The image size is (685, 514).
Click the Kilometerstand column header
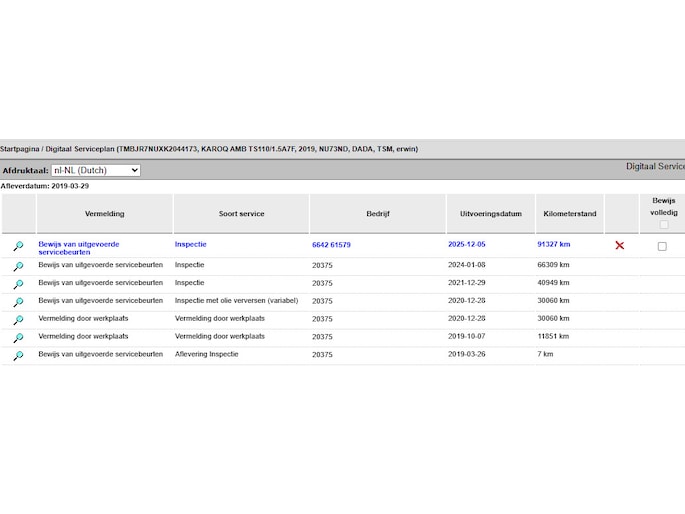pos(569,214)
